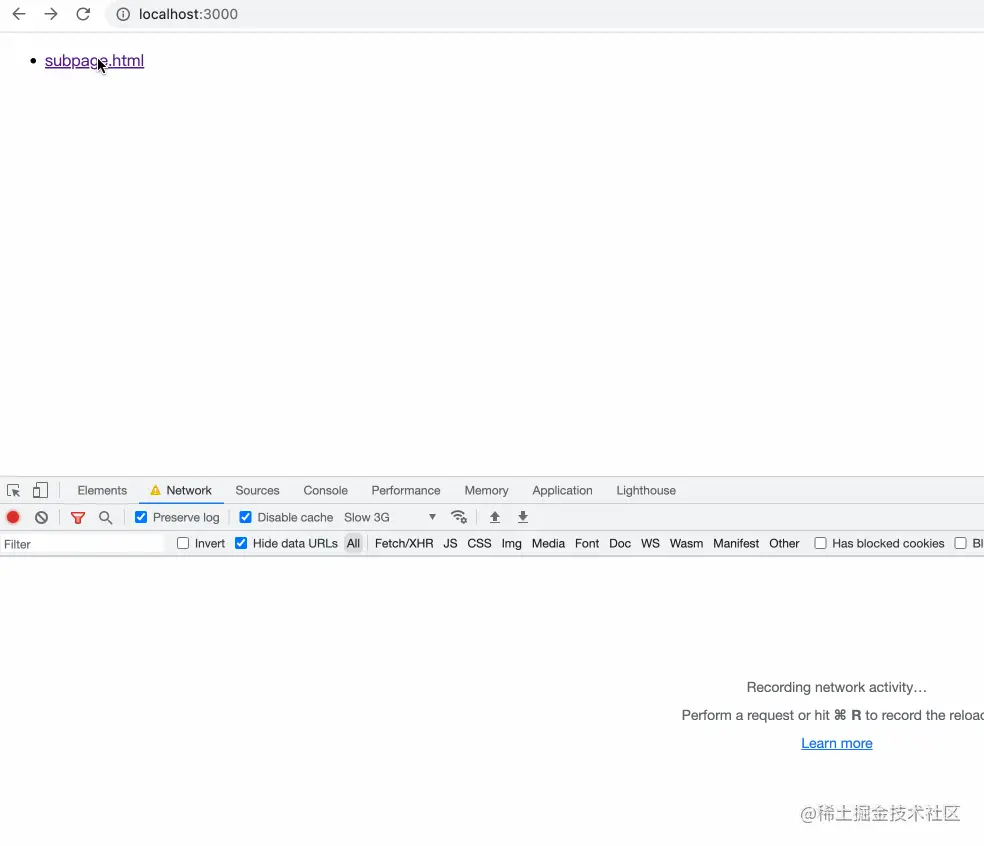The image size is (984, 846).
Task: Switch to the Lighthouse tab
Action: pos(646,490)
